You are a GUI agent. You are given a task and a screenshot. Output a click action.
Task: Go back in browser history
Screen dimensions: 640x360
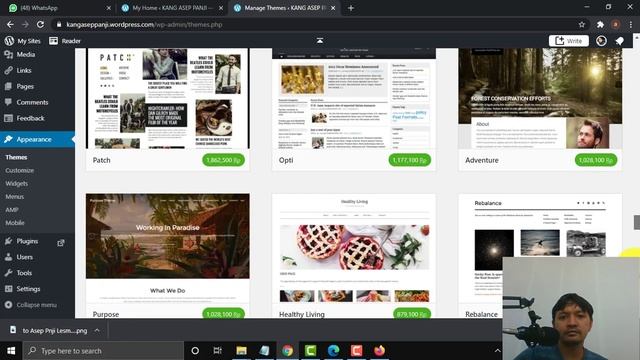click(10, 24)
